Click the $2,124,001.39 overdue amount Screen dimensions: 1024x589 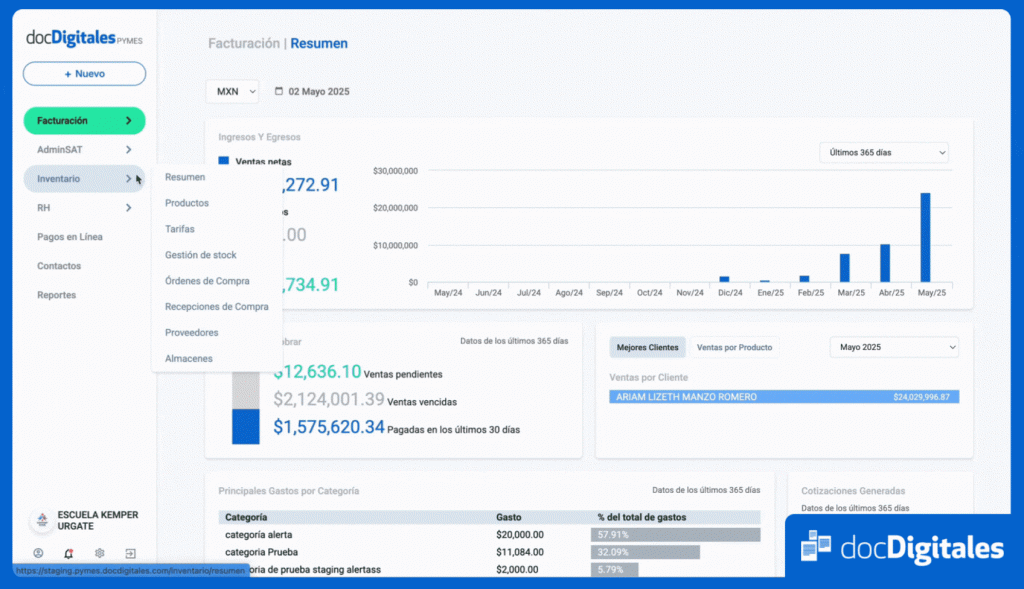[x=329, y=399]
